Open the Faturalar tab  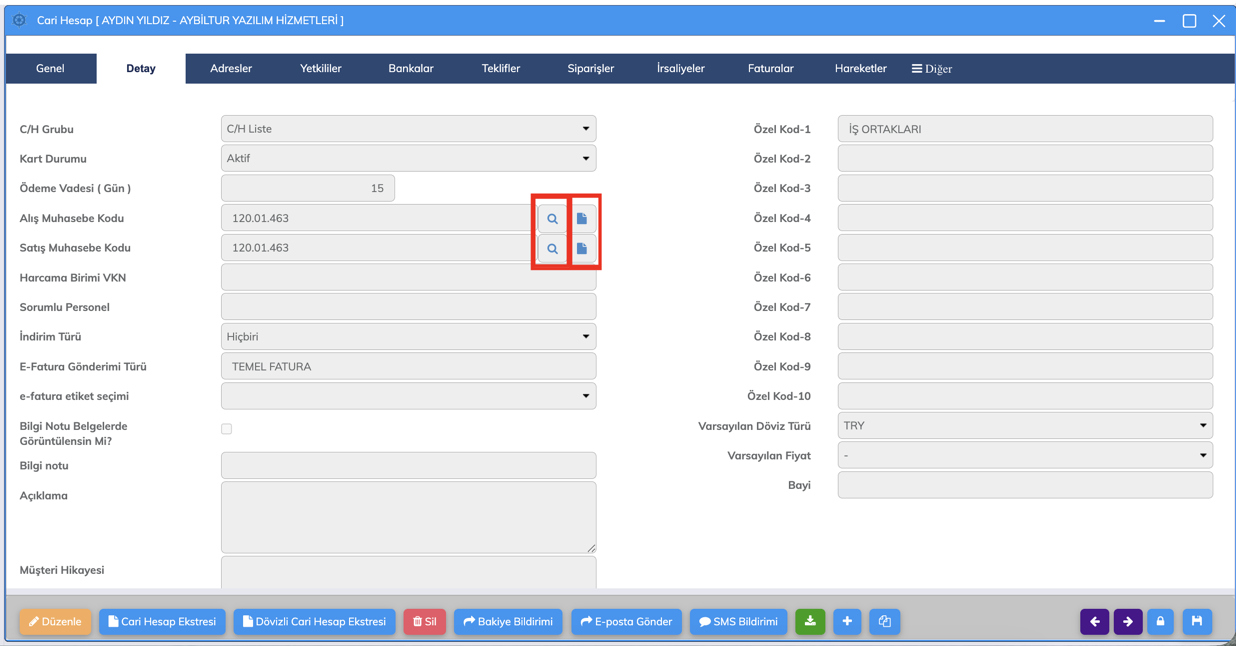click(770, 69)
